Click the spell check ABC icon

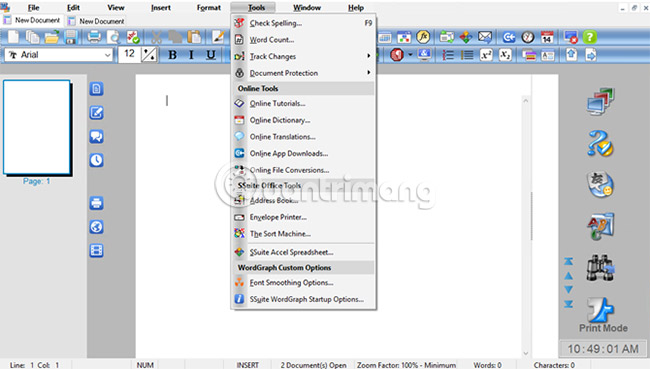tap(133, 37)
